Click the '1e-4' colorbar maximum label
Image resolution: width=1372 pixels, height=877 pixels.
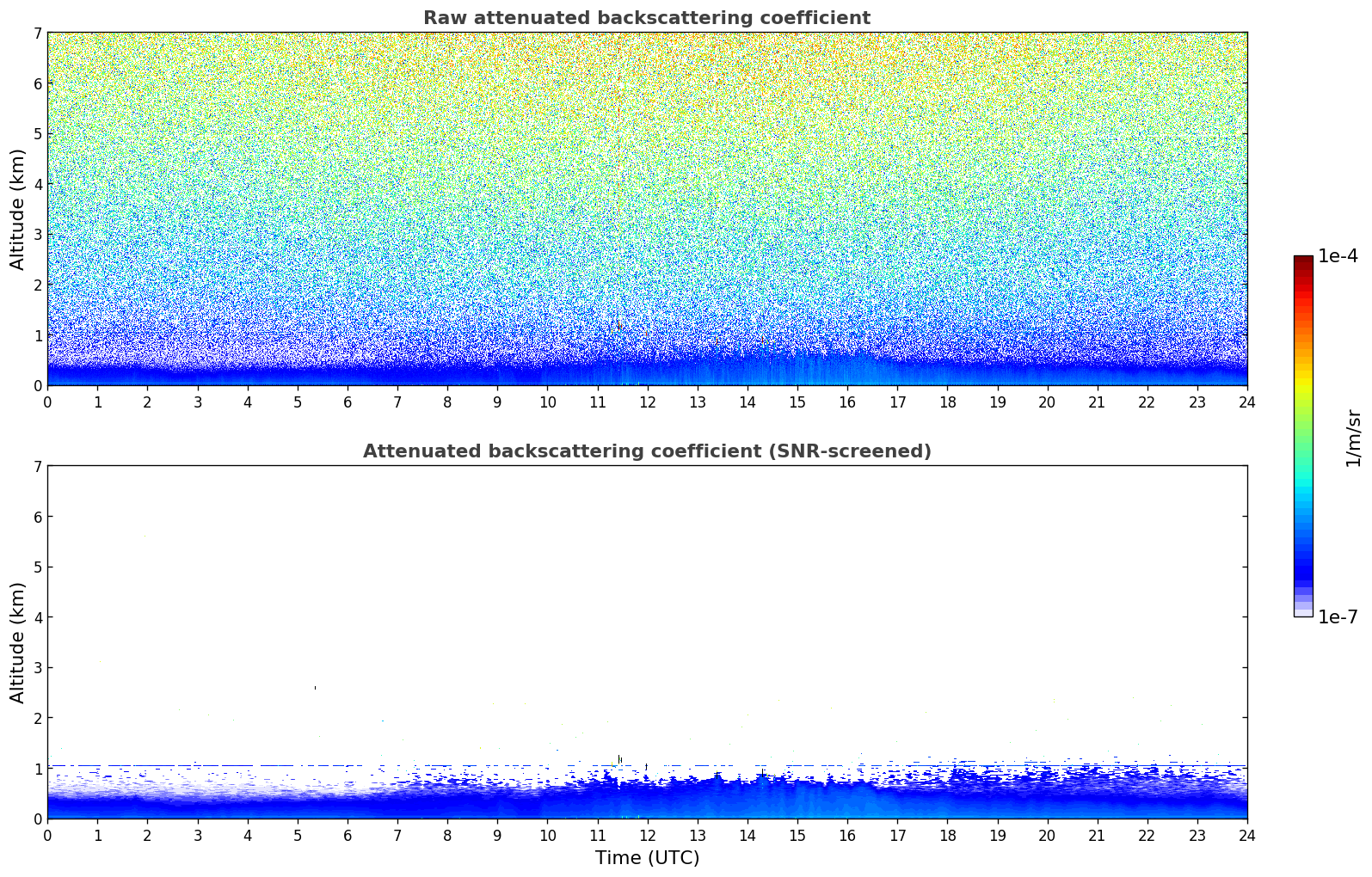pyautogui.click(x=1338, y=256)
